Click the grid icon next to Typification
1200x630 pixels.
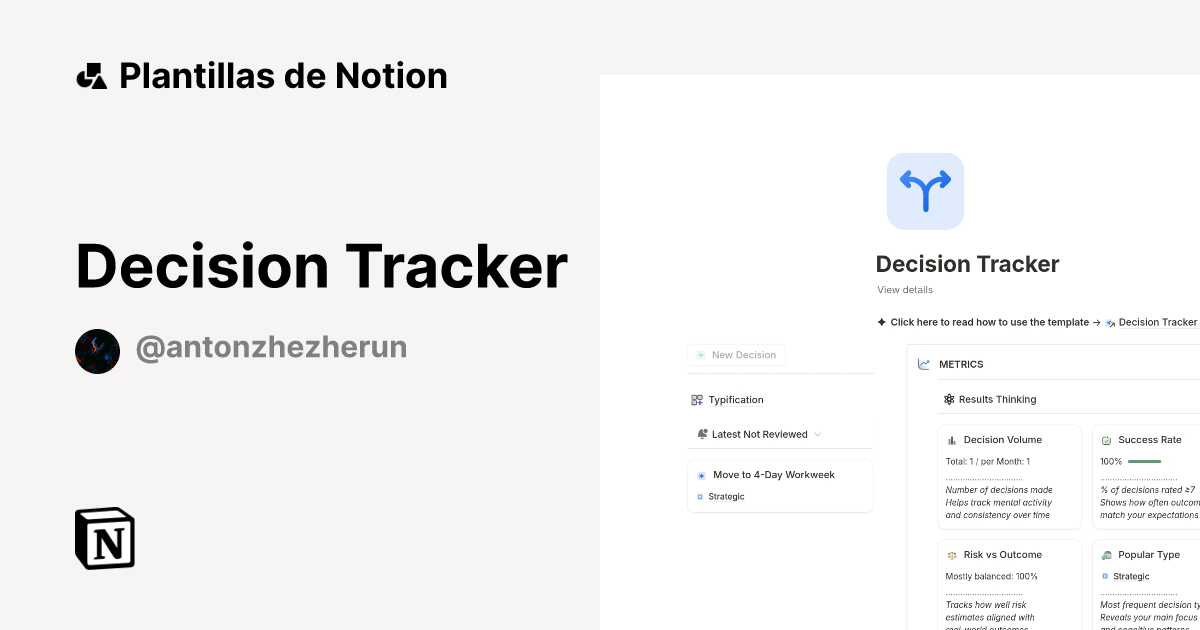pyautogui.click(x=696, y=399)
